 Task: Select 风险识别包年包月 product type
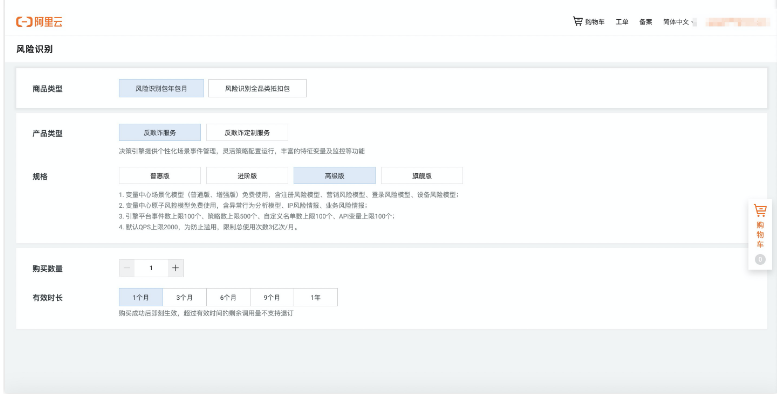coord(162,89)
